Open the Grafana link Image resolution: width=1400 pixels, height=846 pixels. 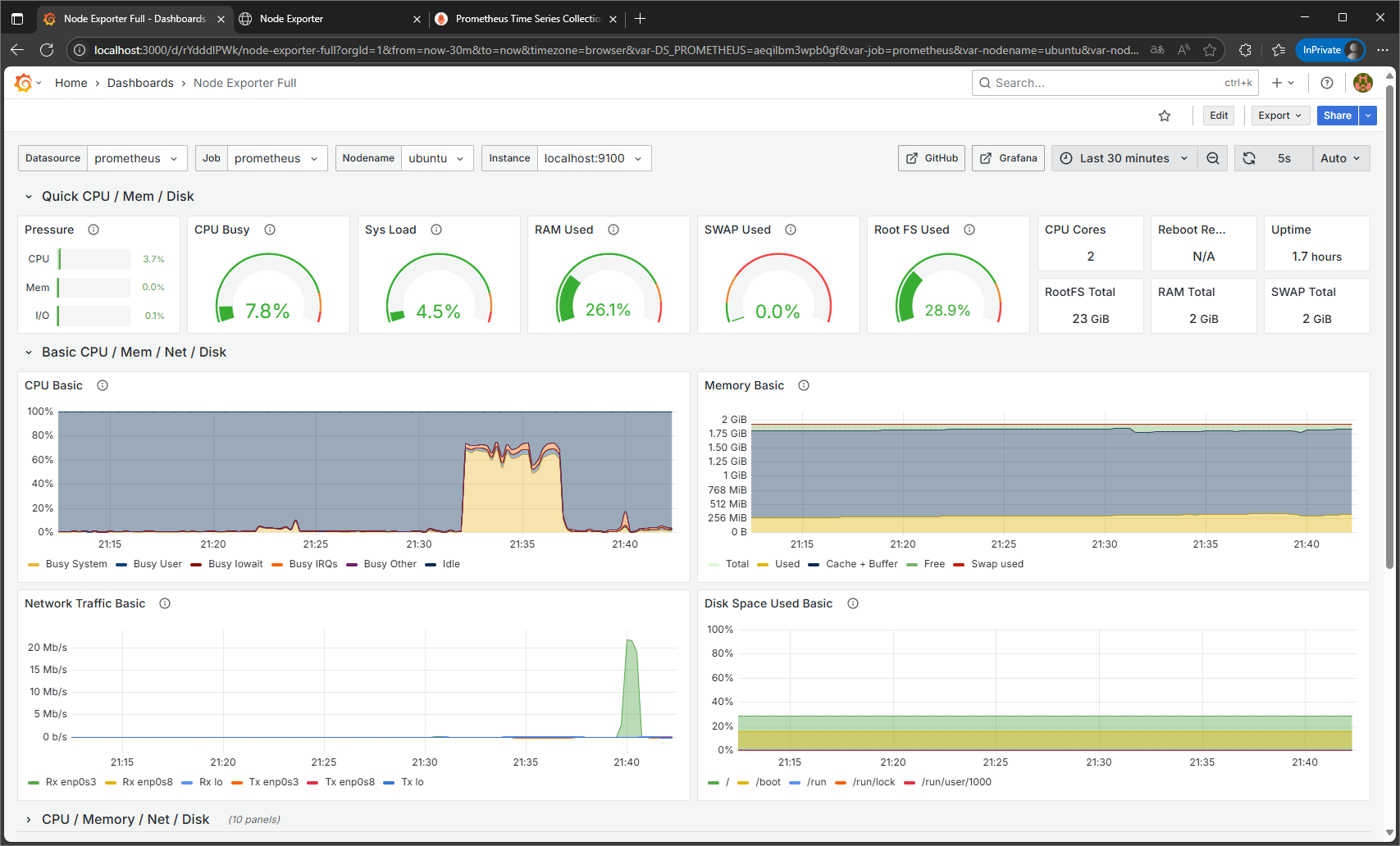pos(1008,158)
